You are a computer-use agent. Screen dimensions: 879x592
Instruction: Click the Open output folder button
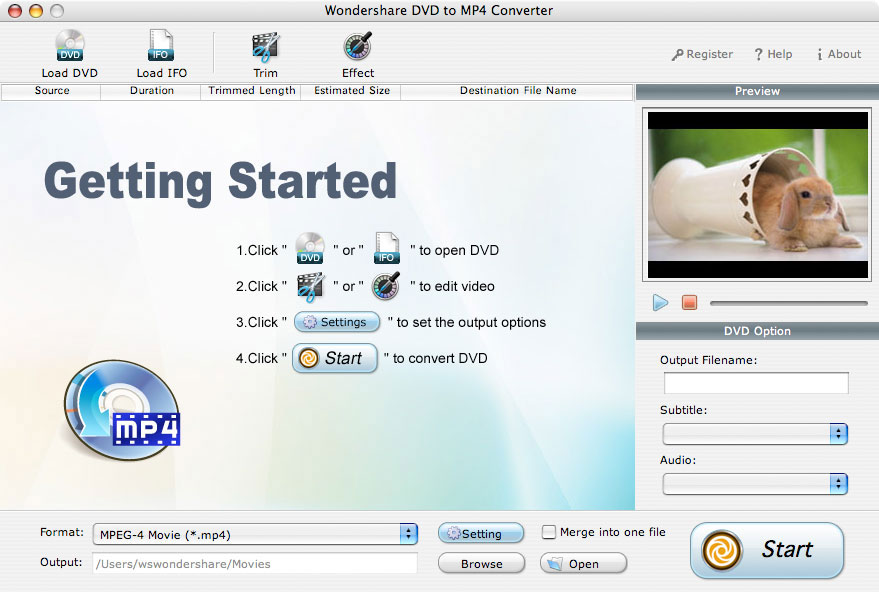point(583,563)
